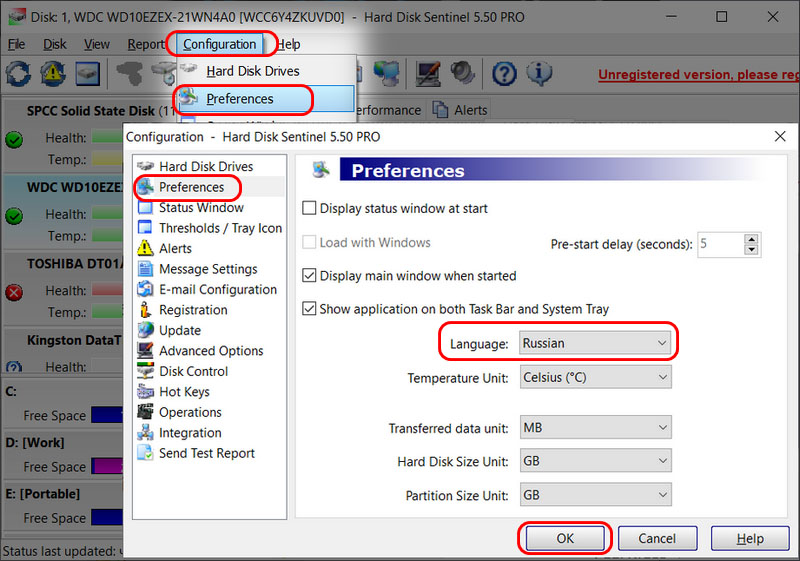Open Hard Disk Drives section icon in sidebar

(145, 166)
